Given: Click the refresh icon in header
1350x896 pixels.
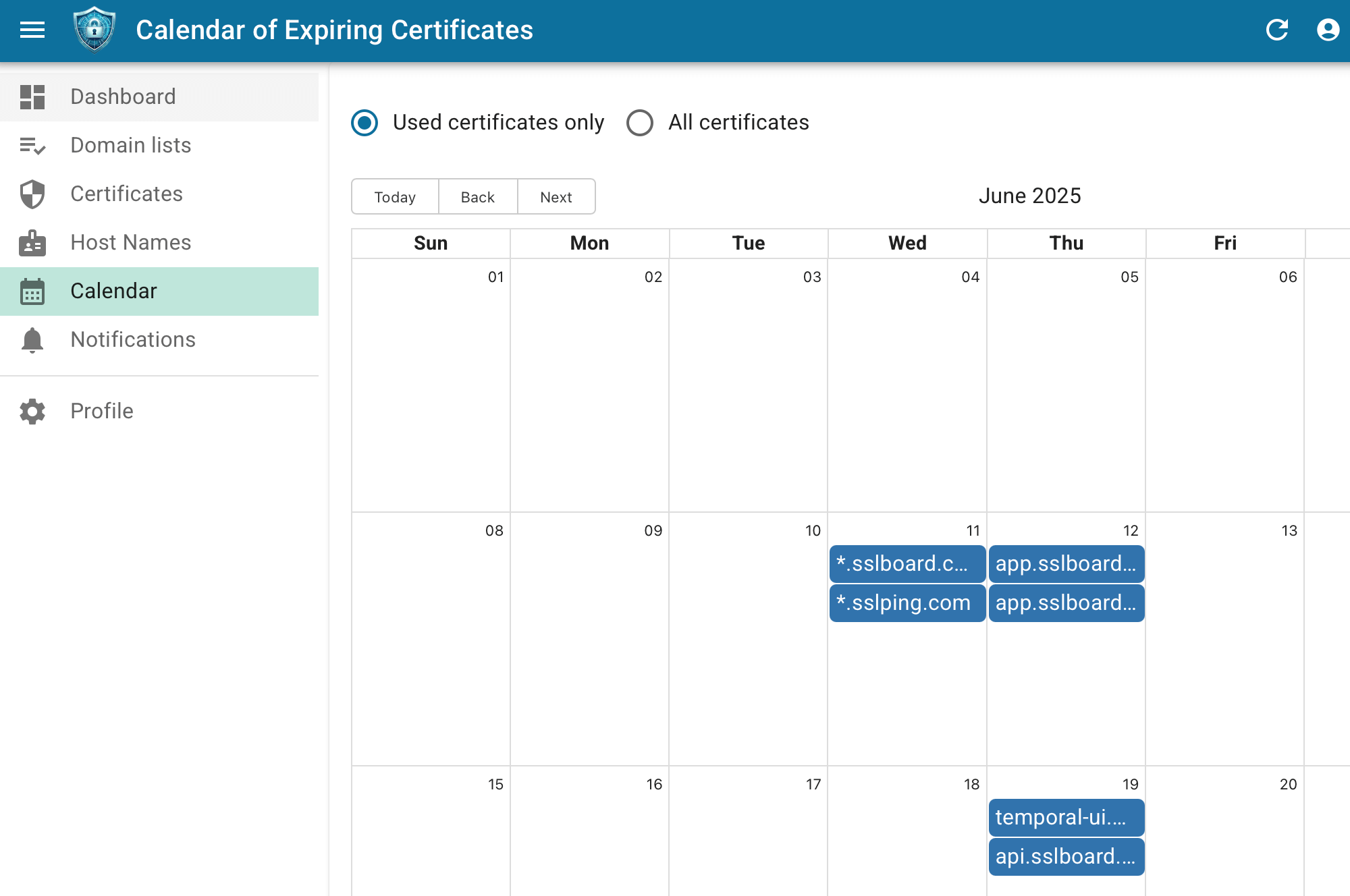Looking at the screenshot, I should point(1276,30).
